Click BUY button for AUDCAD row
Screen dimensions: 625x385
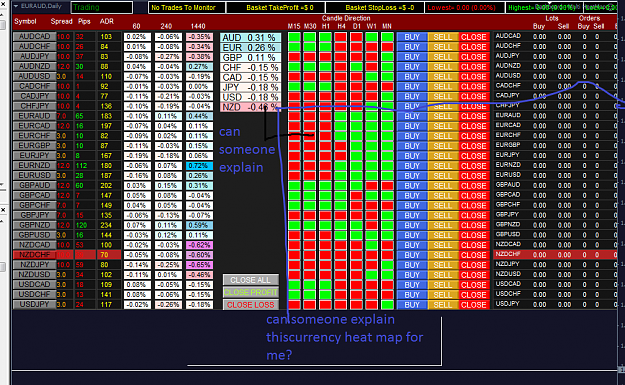[412, 37]
